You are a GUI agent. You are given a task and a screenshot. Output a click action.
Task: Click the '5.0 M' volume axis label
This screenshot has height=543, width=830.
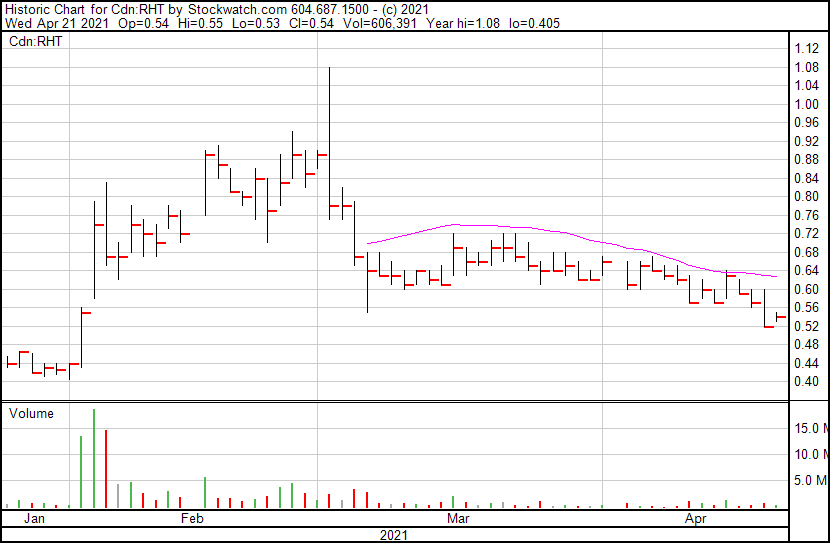pyautogui.click(x=811, y=480)
